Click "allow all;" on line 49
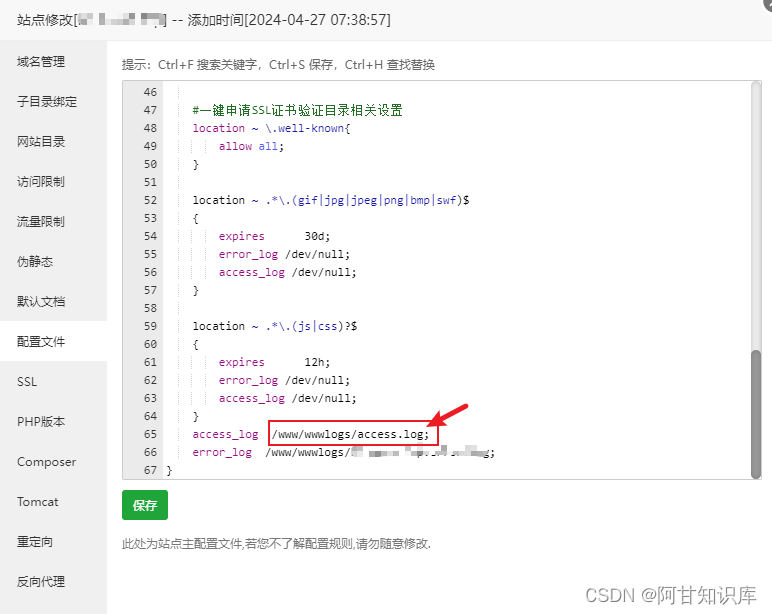Screen dimensions: 772x614 pos(251,146)
